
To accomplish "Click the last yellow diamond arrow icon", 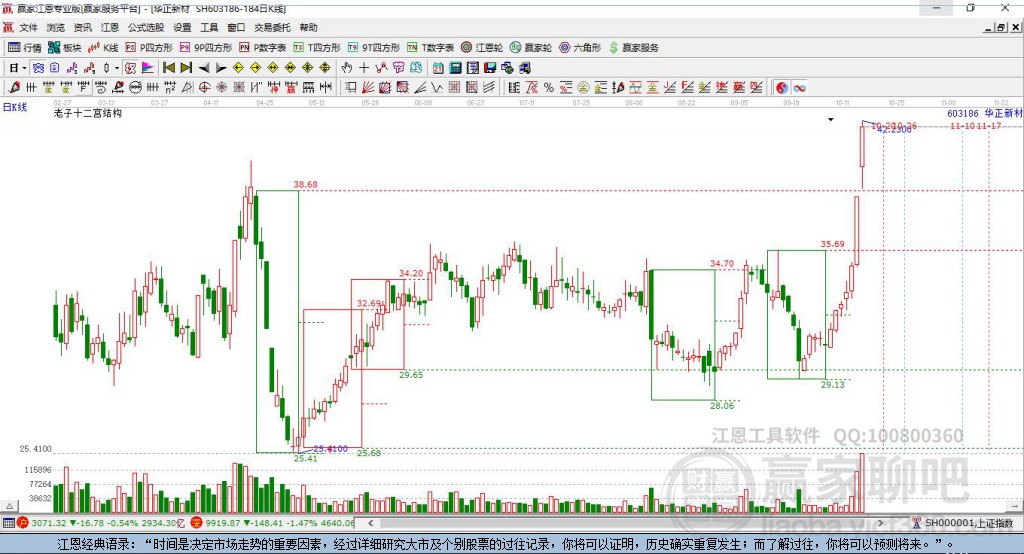I will (325, 68).
